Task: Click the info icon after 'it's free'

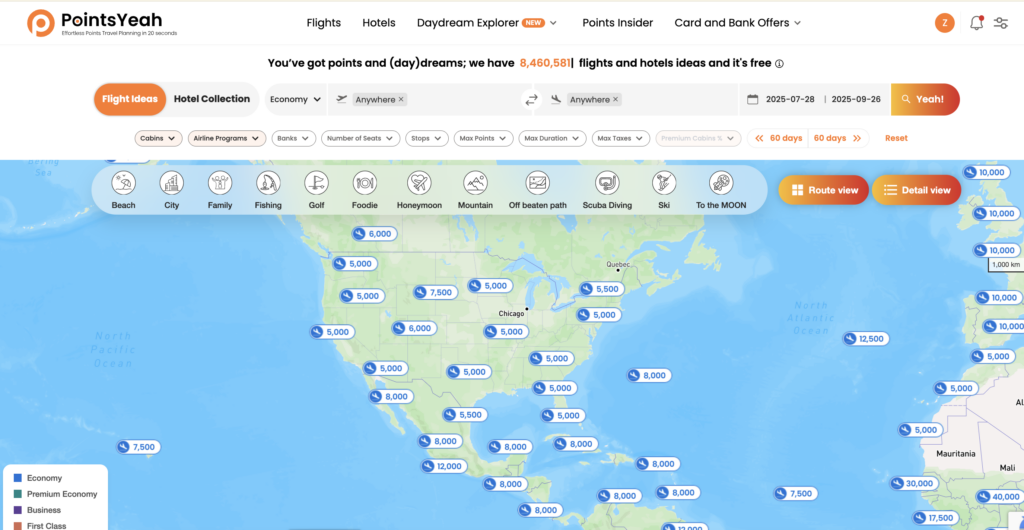Action: click(x=779, y=64)
